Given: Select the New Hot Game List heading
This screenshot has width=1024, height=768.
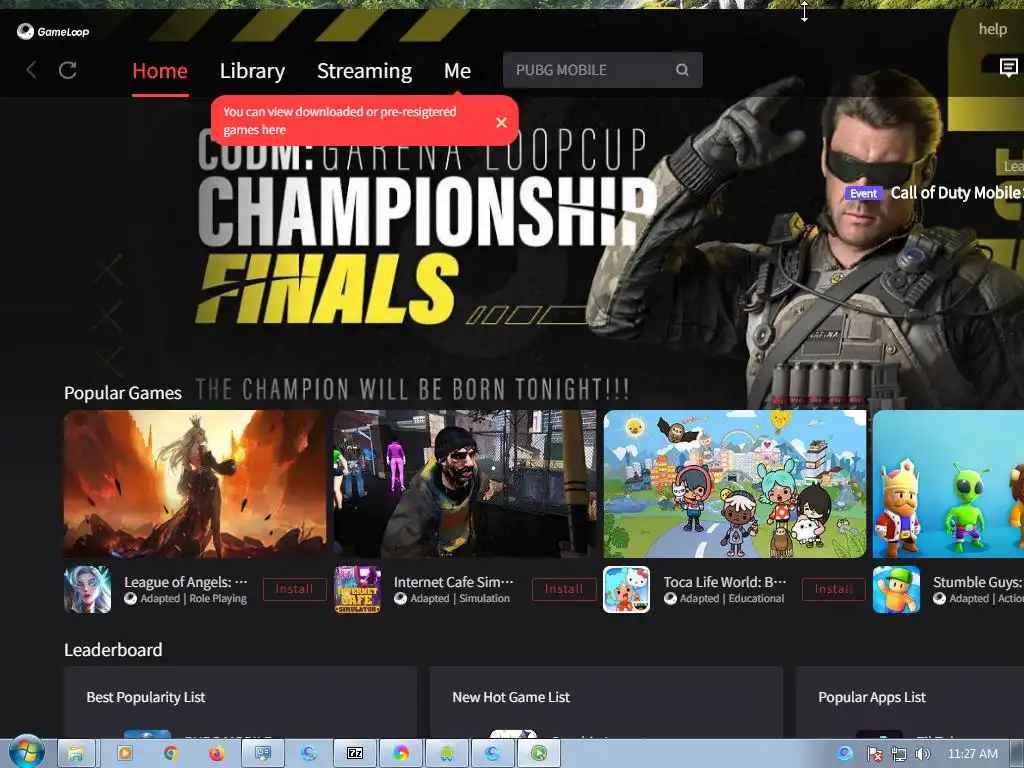Looking at the screenshot, I should (x=511, y=697).
